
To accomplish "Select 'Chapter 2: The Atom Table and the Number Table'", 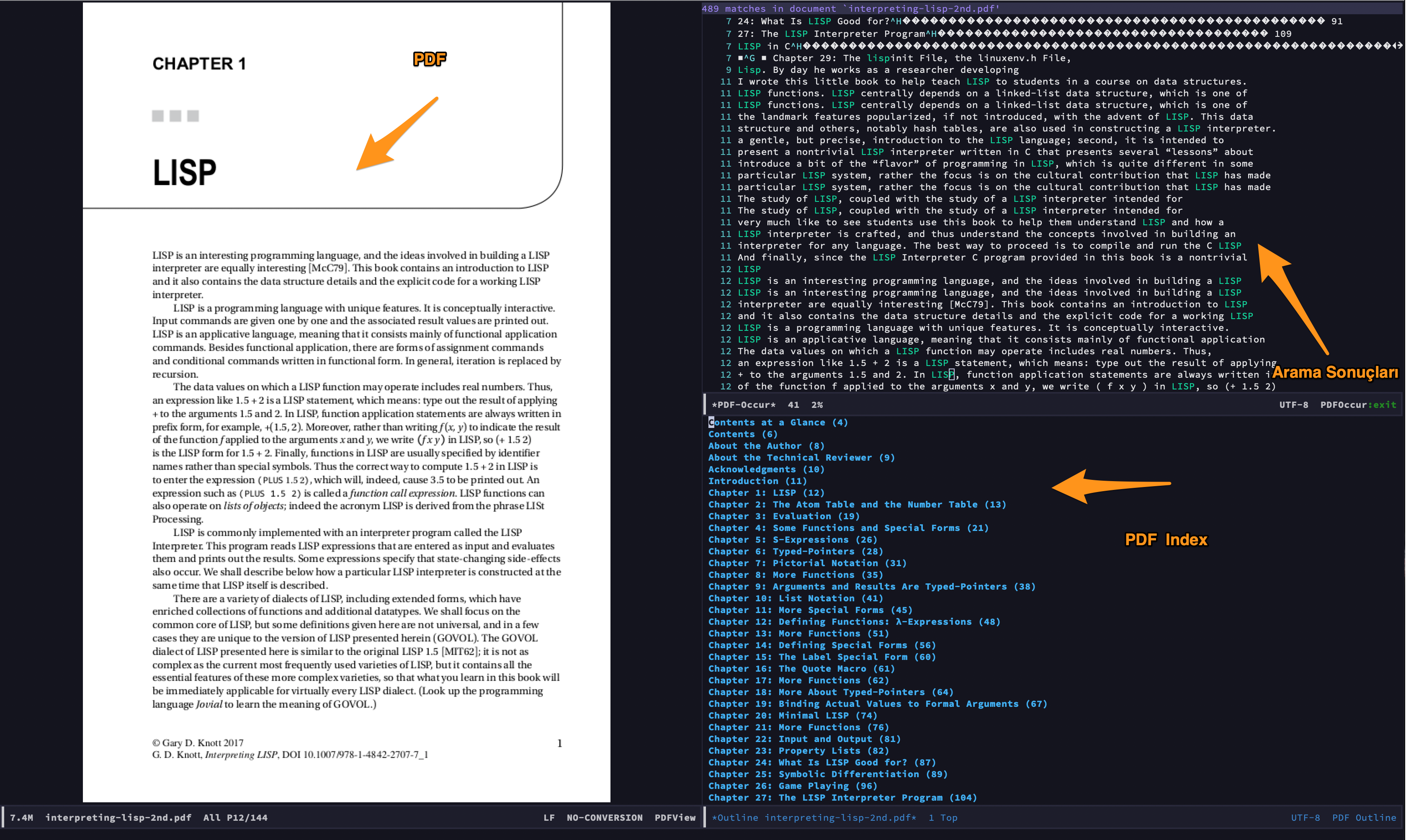I will [x=857, y=504].
